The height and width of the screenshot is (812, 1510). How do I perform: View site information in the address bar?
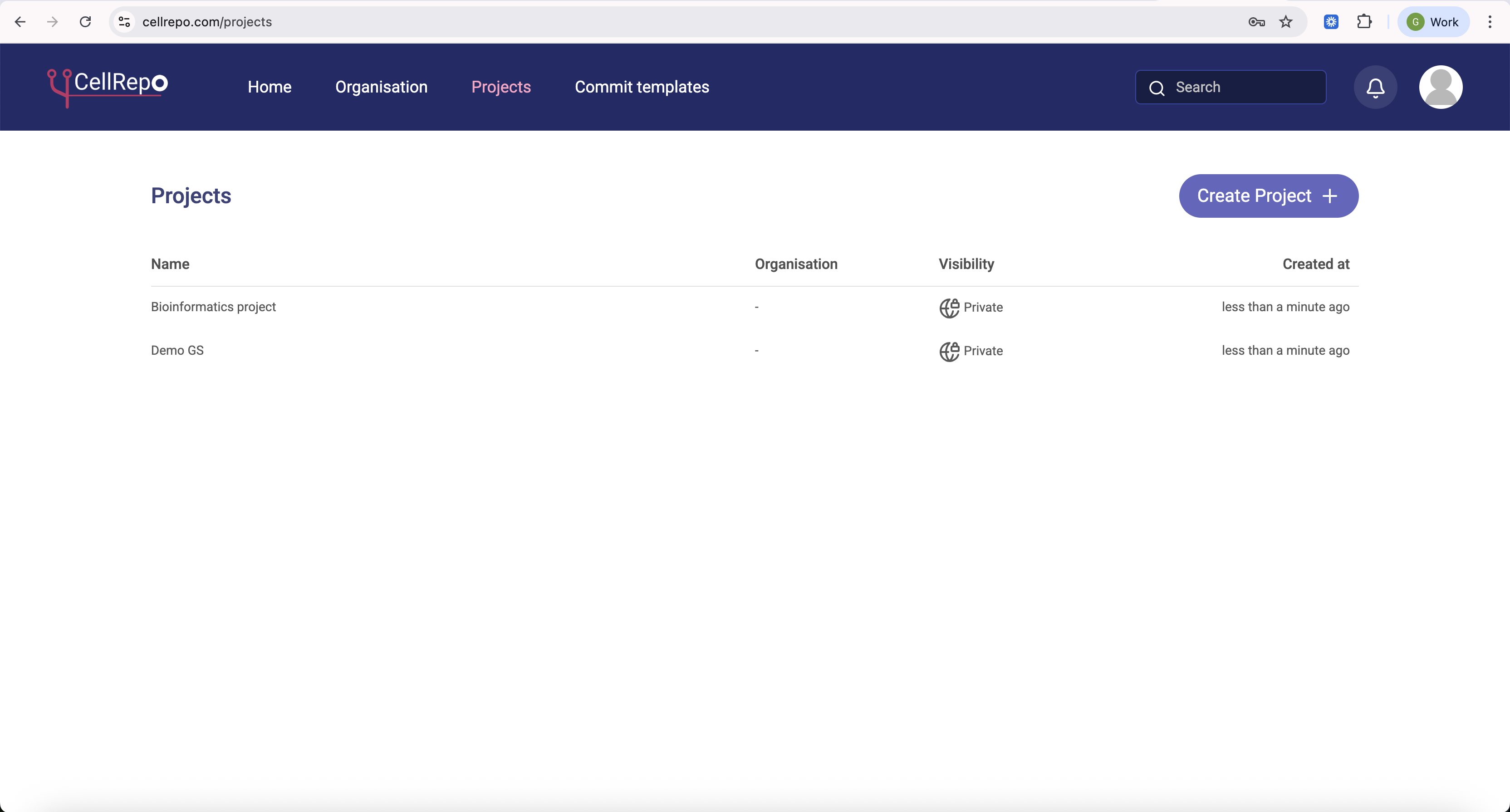pos(124,22)
